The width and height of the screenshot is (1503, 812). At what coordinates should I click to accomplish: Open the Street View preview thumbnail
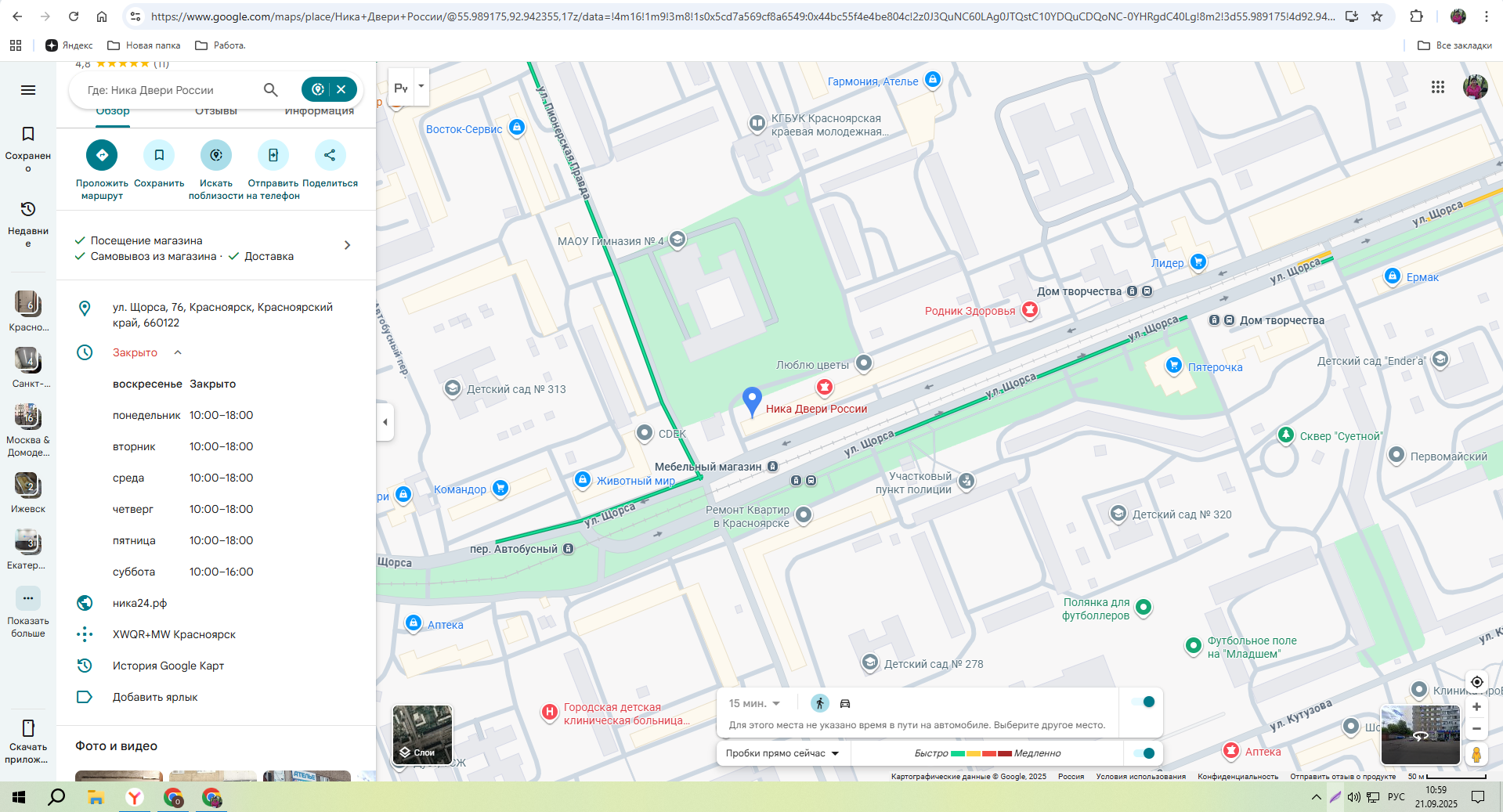pyautogui.click(x=1420, y=734)
